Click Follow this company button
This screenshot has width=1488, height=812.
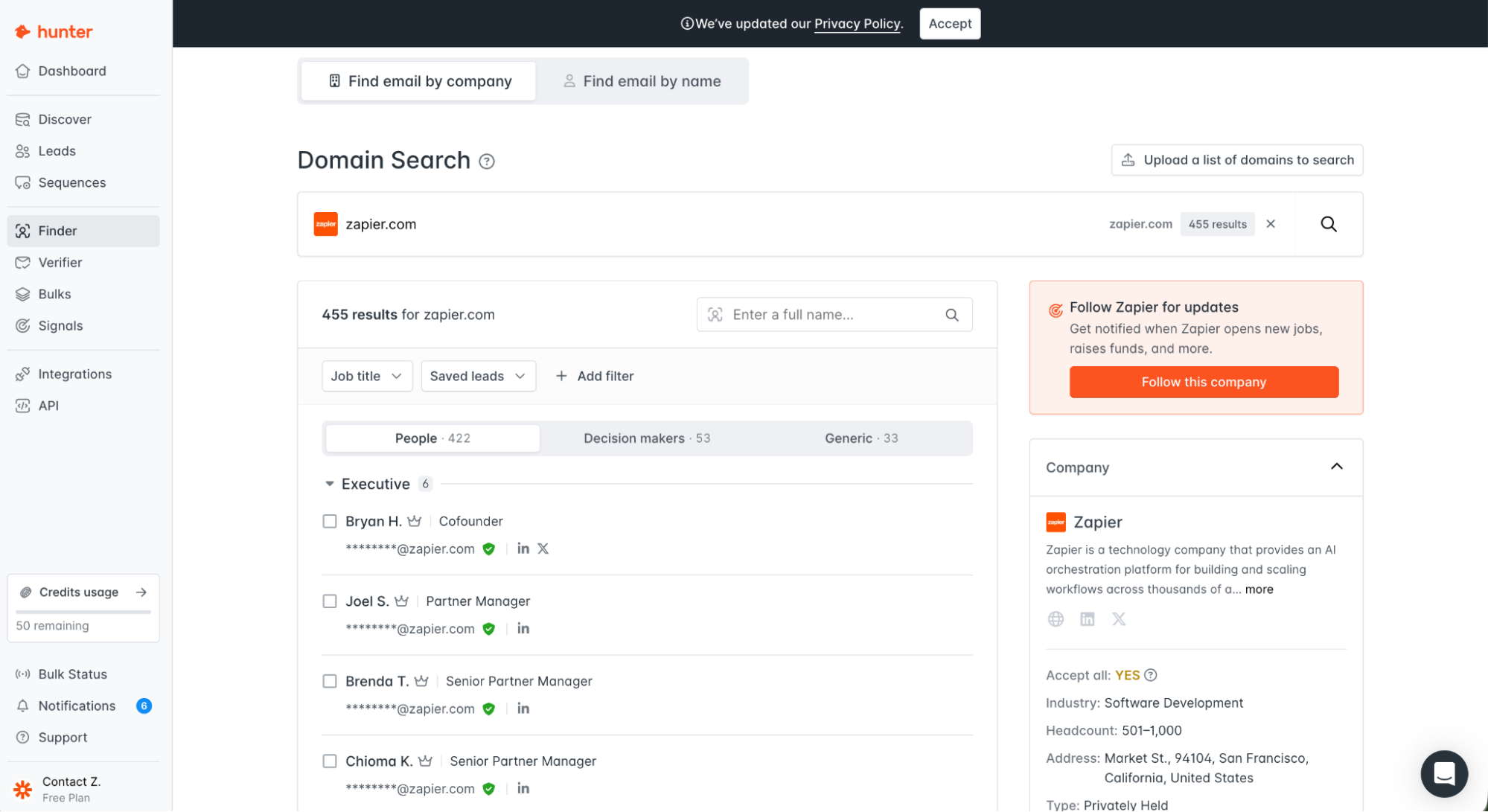tap(1204, 382)
